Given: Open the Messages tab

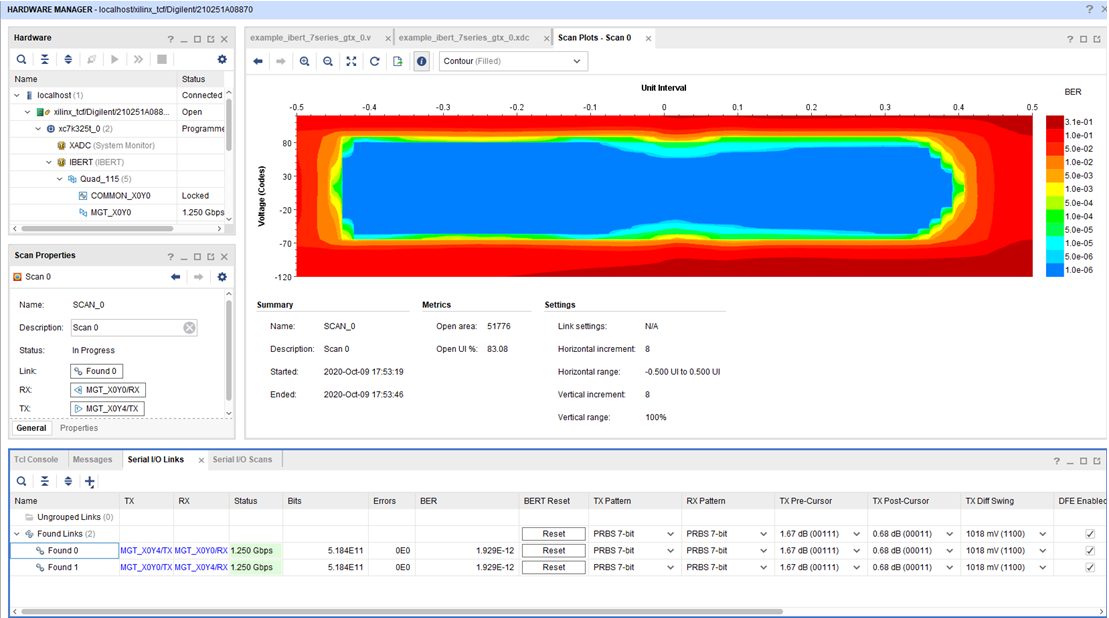Looking at the screenshot, I should (x=93, y=460).
